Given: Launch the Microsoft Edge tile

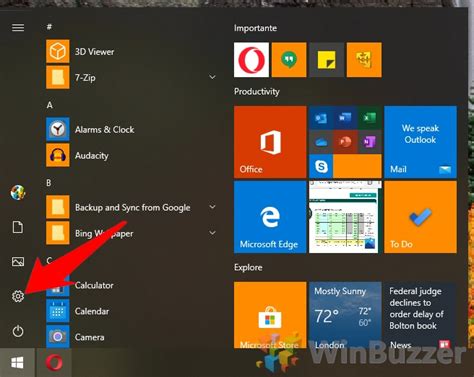Looking at the screenshot, I should click(x=270, y=217).
